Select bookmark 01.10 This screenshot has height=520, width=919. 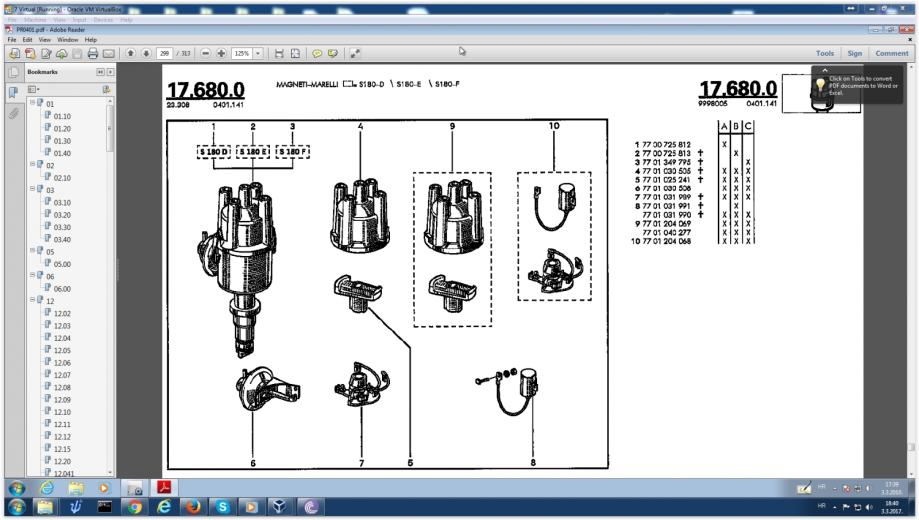62,116
